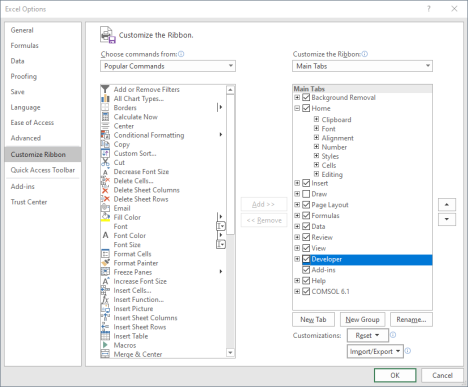The height and width of the screenshot is (387, 468).
Task: Expand the Clipboard group node
Action: 316,119
